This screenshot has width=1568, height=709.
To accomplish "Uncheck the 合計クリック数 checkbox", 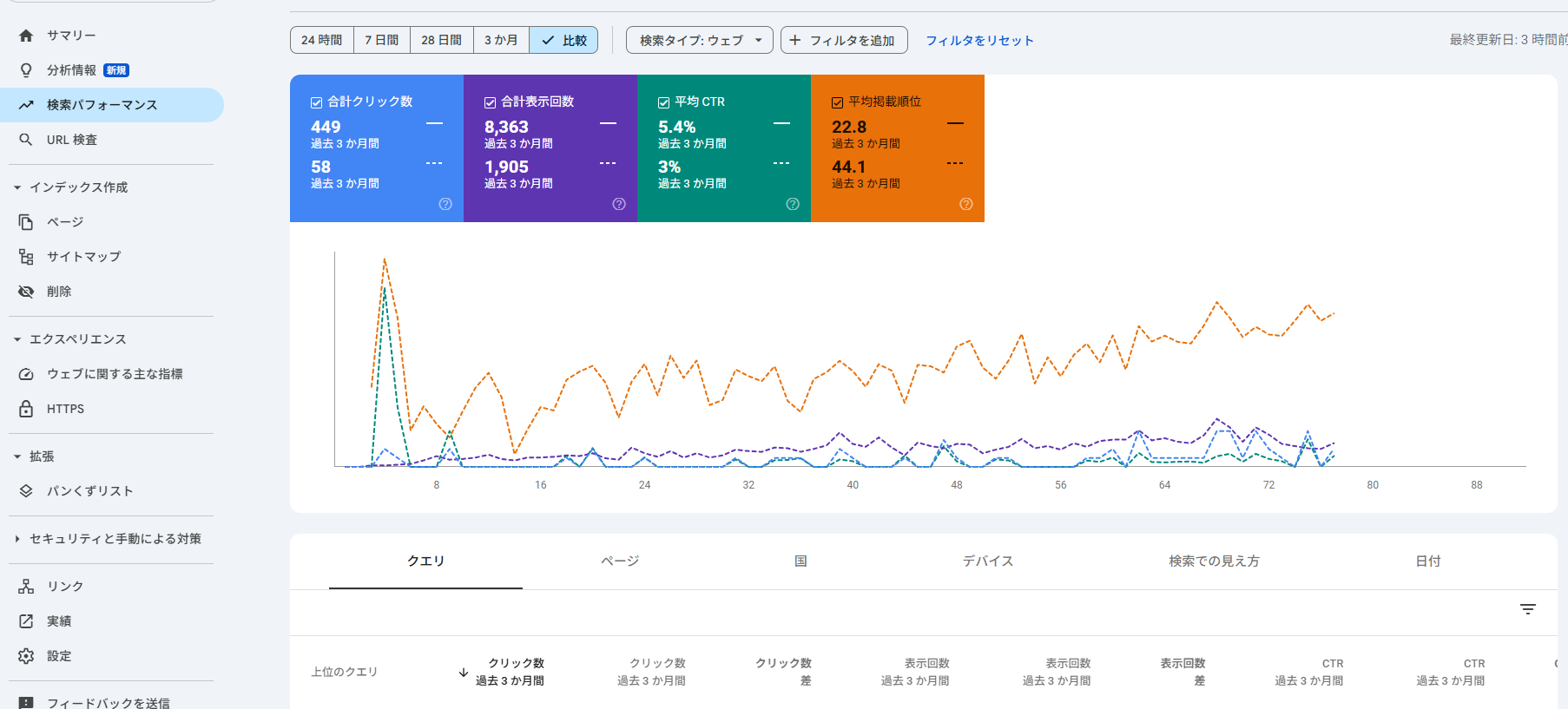I will coord(317,102).
